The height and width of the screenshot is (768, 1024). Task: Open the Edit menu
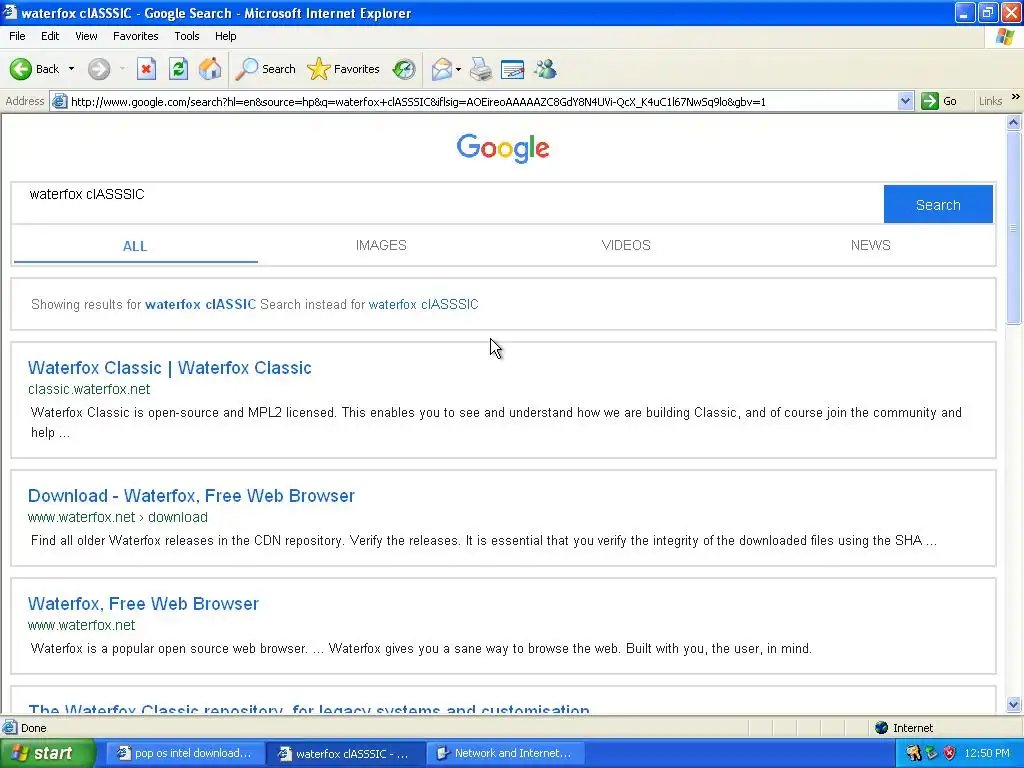coord(50,36)
